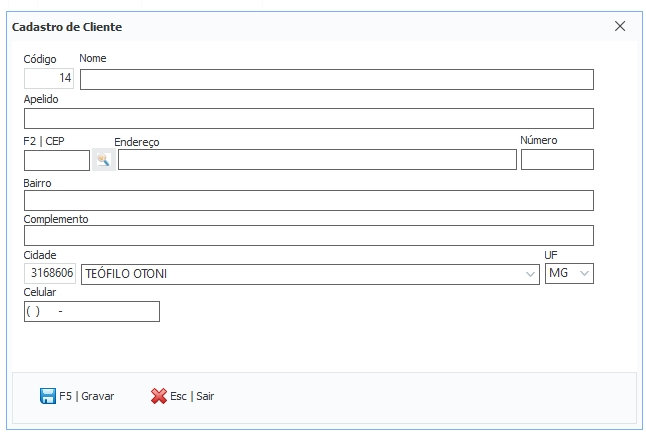Expand the Cidade dropdown arrow

pos(530,273)
